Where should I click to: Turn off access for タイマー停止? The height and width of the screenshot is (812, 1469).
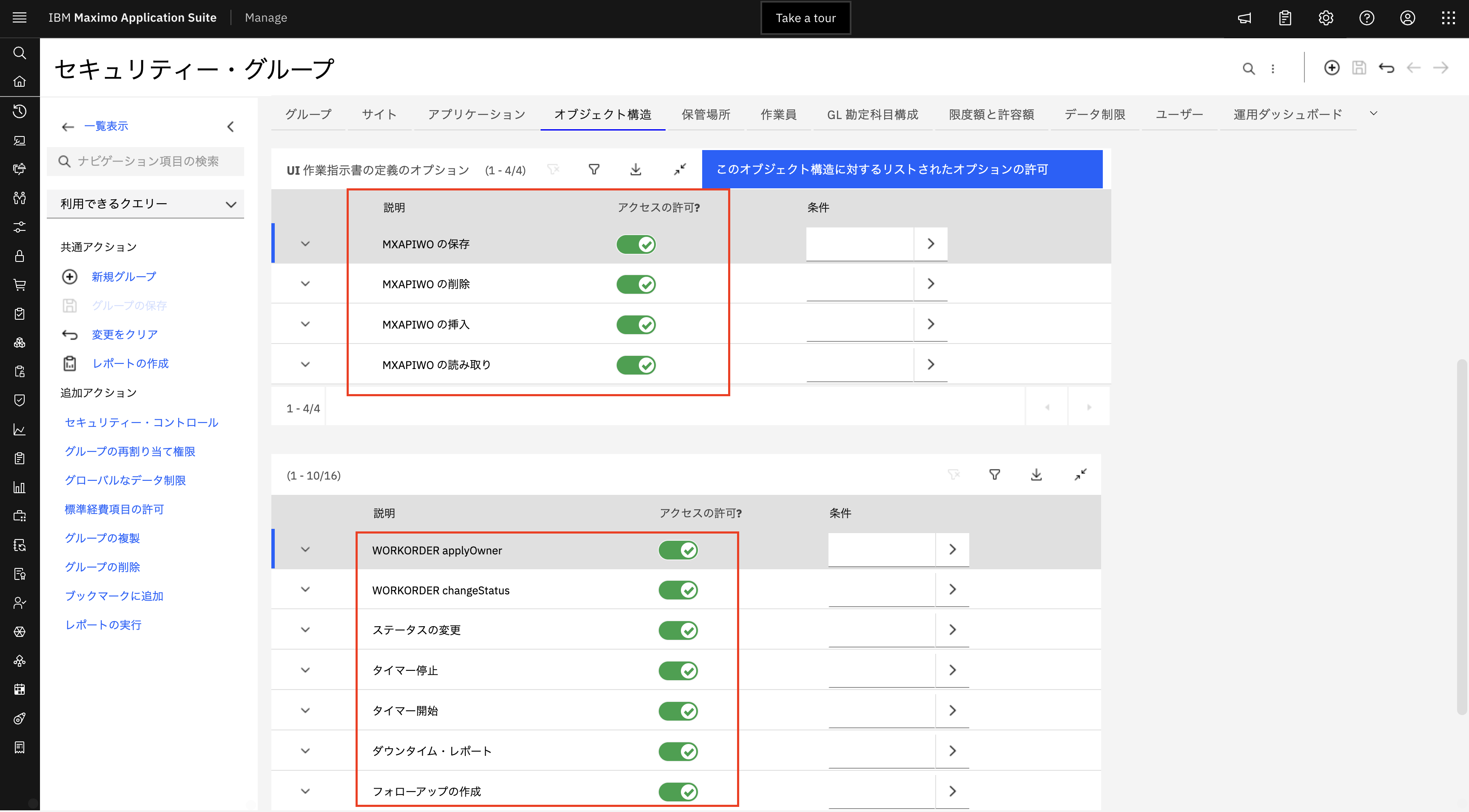[x=678, y=670]
